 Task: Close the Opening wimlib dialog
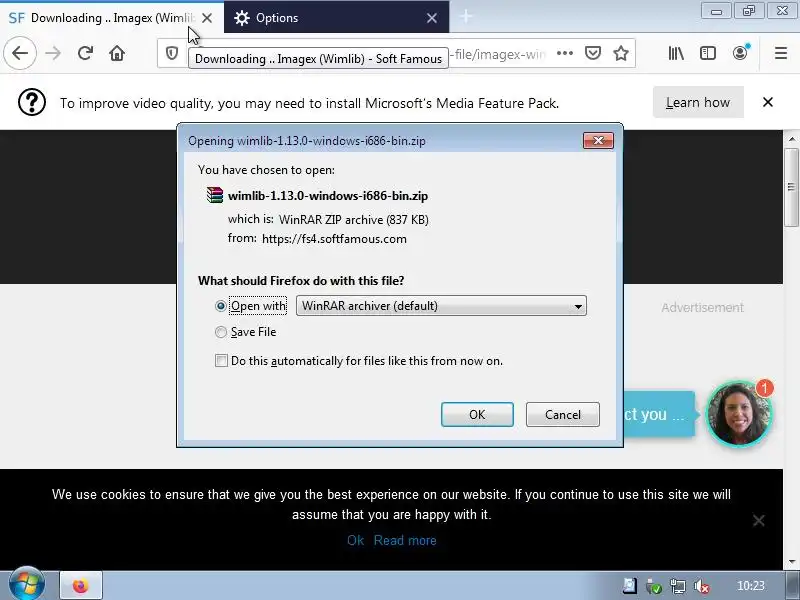pos(598,140)
